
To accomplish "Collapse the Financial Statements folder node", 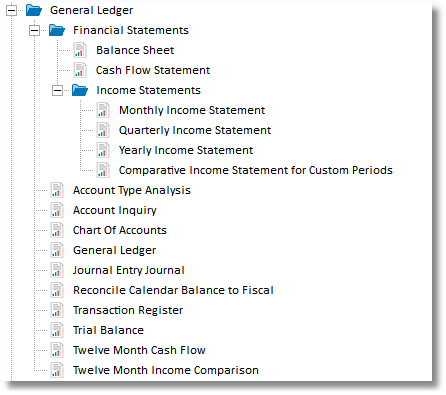I will 34,30.
